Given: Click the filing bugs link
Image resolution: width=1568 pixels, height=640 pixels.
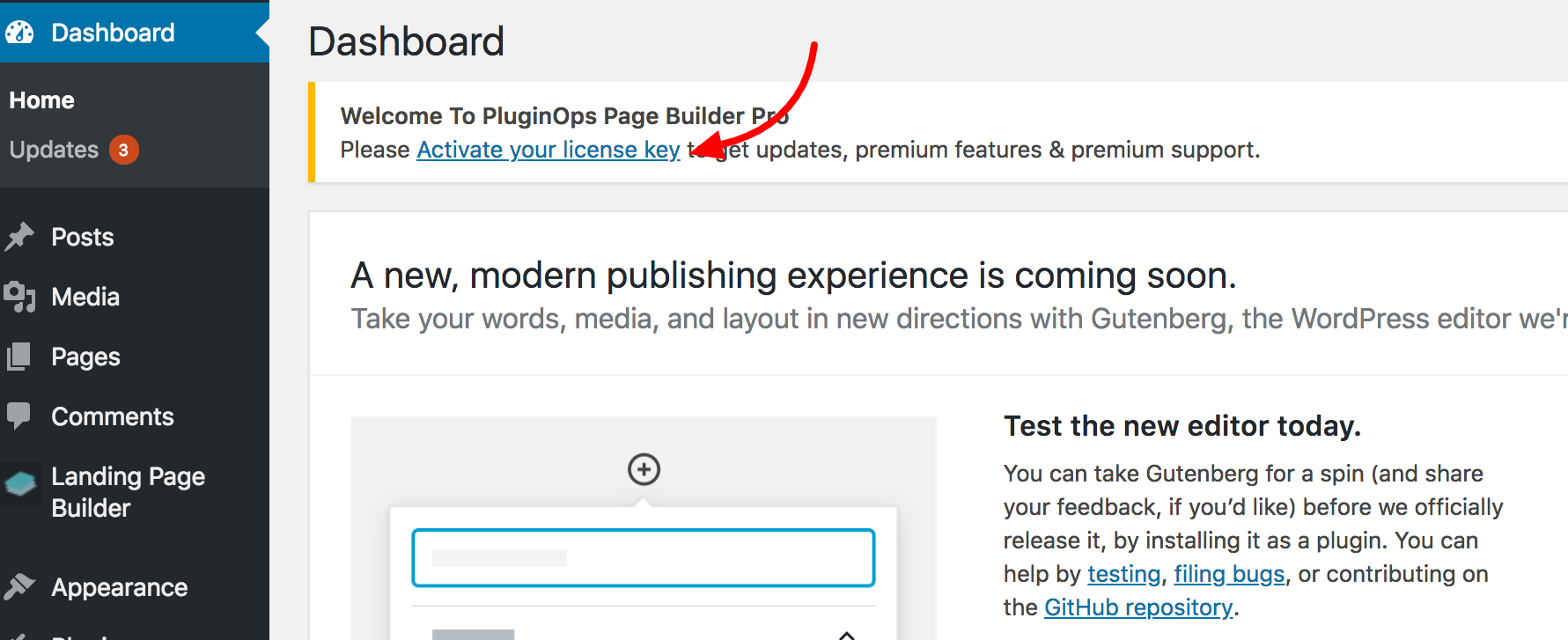Looking at the screenshot, I should (x=1229, y=573).
